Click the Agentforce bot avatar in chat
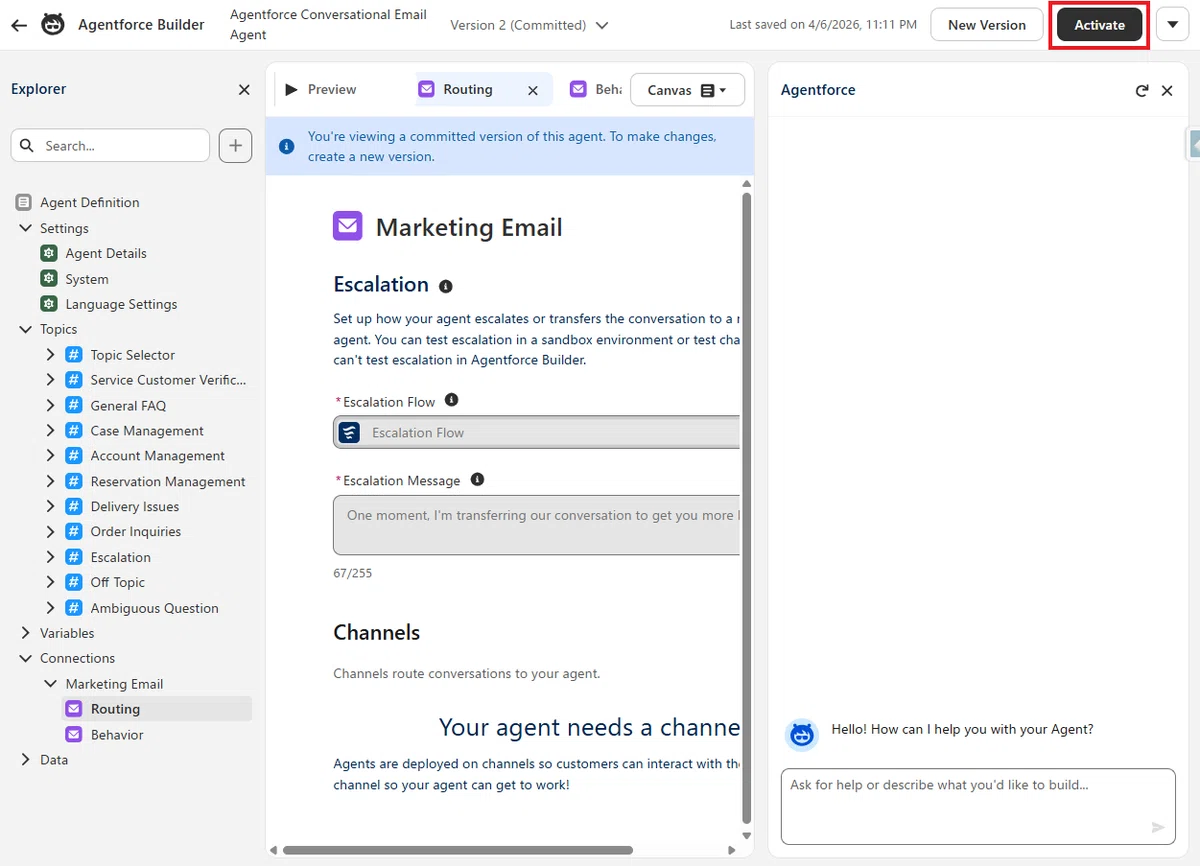Screen dimensions: 1200x866 [x=802, y=735]
